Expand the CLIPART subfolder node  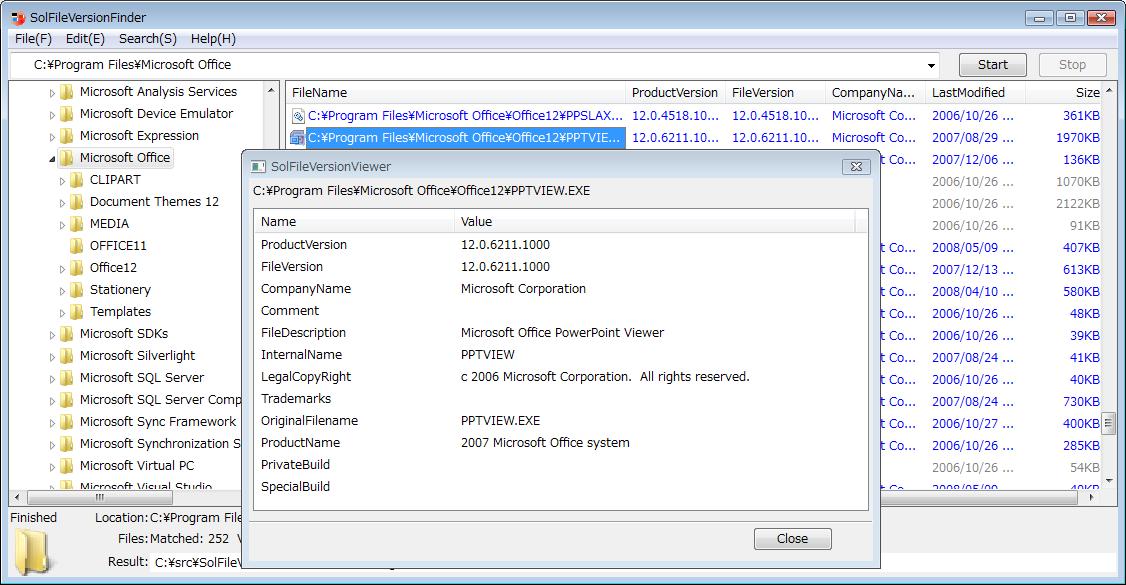click(62, 181)
